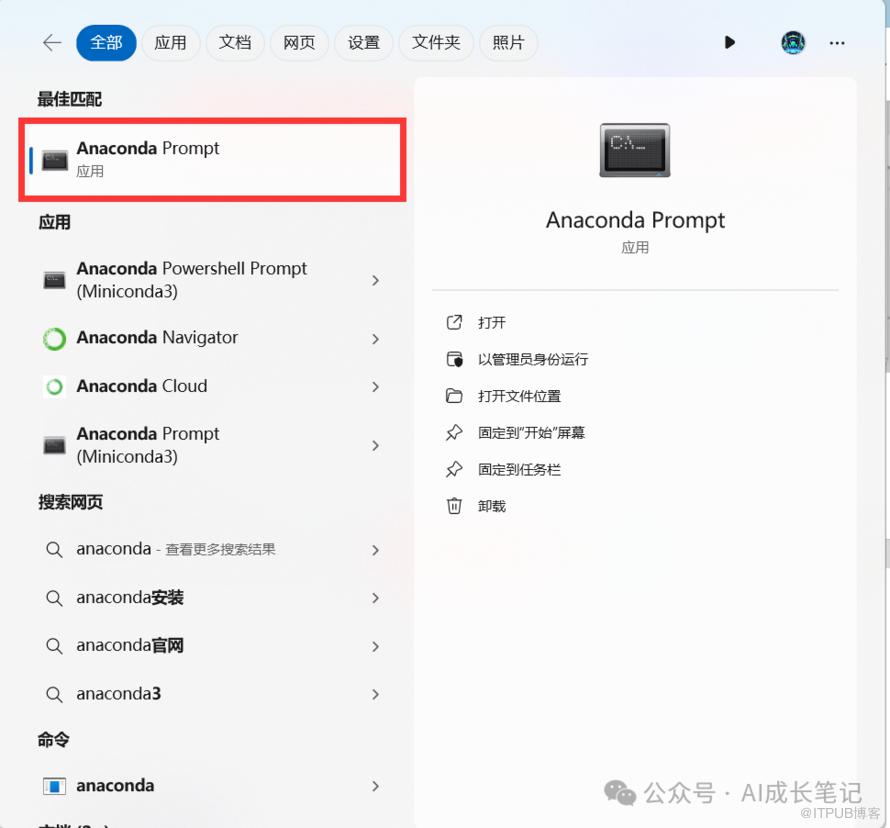This screenshot has height=828, width=890.
Task: Click the anaconda run command icon
Action: coord(54,787)
